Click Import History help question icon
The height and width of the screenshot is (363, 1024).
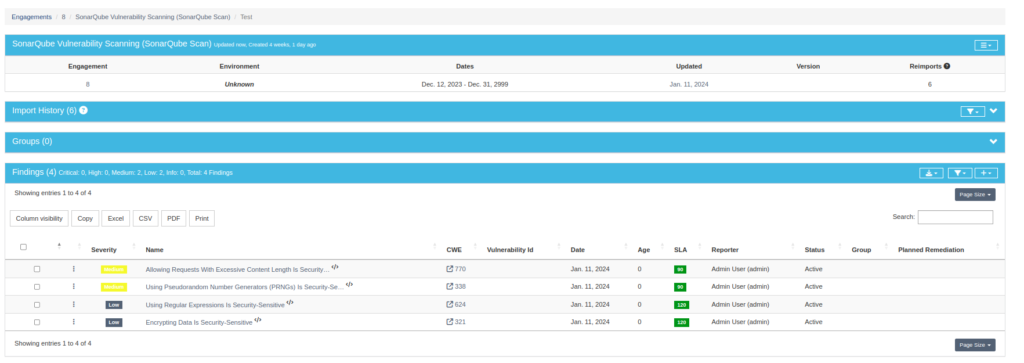pyautogui.click(x=84, y=110)
